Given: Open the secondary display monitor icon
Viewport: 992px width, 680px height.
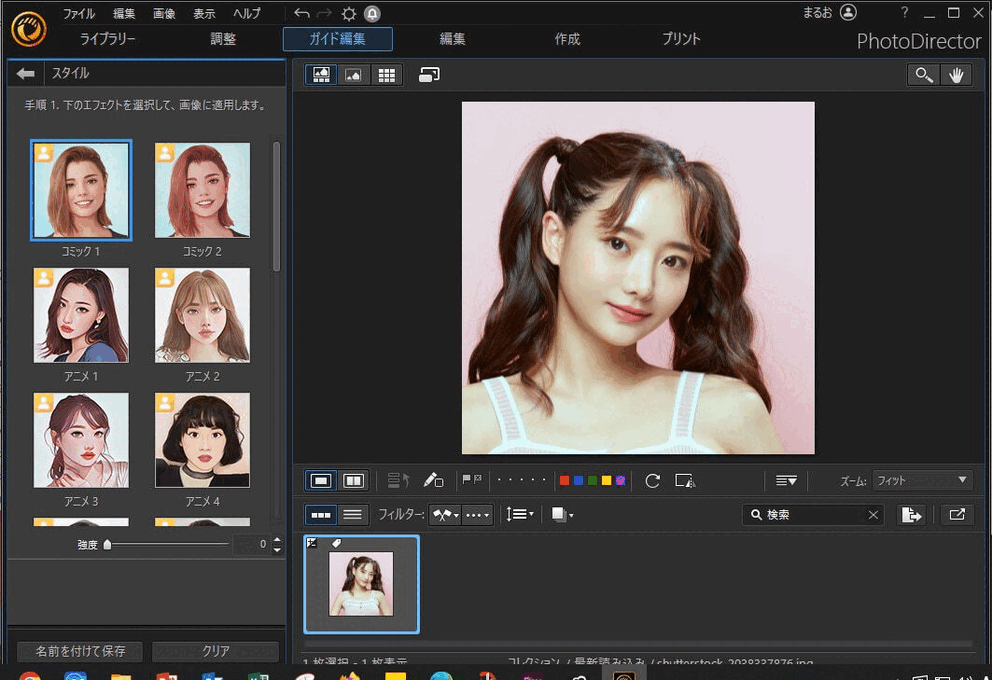Looking at the screenshot, I should [429, 75].
